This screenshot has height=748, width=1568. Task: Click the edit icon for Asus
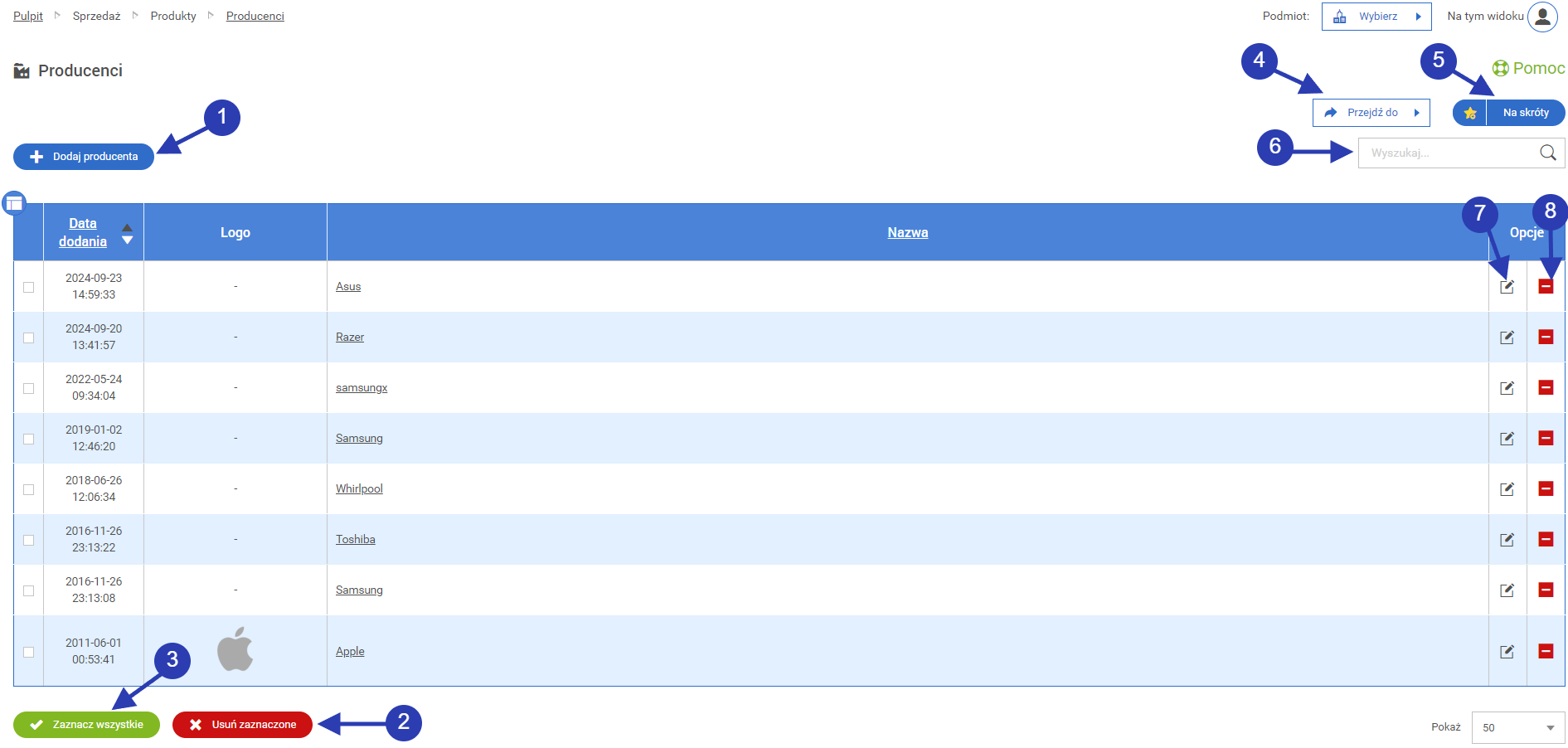pos(1507,287)
